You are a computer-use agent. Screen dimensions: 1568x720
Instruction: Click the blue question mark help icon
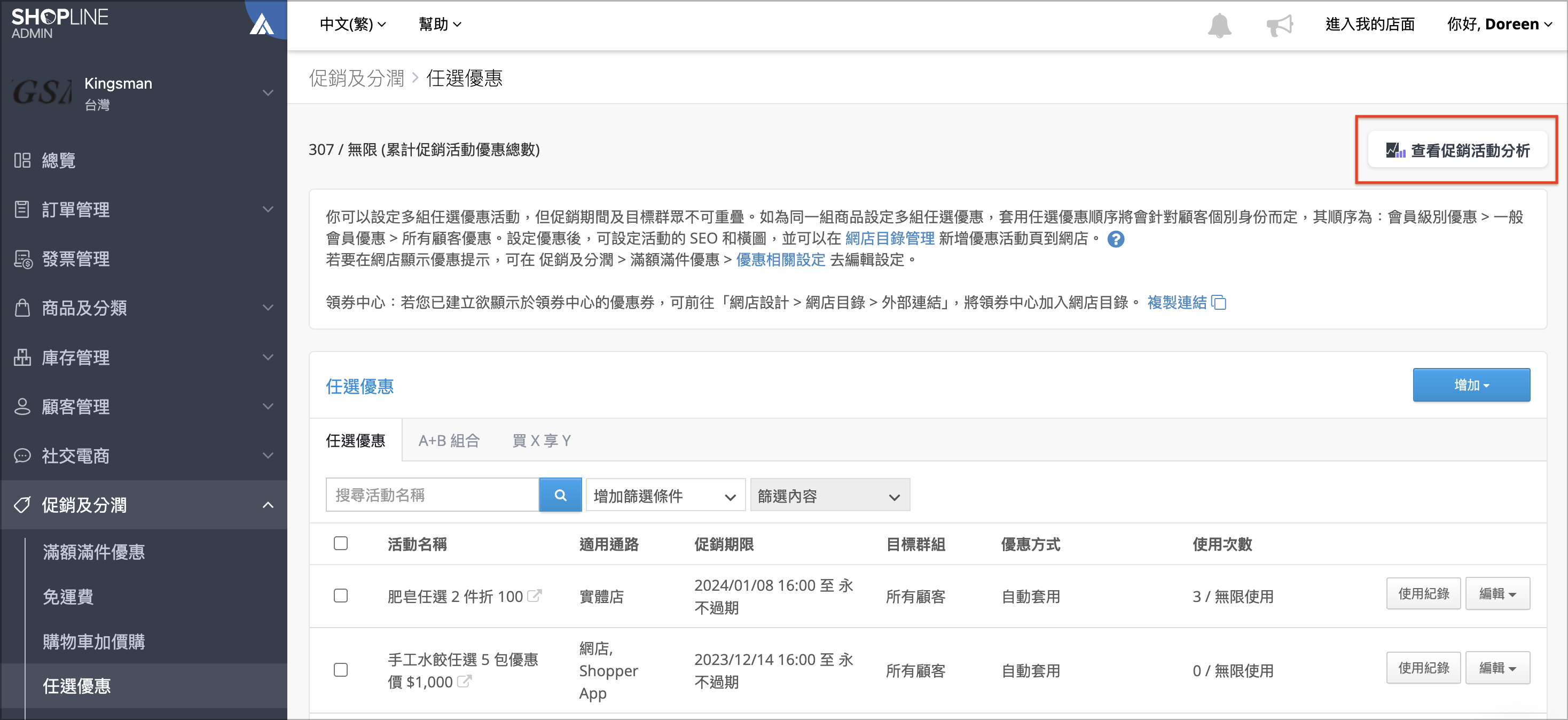coord(1115,239)
